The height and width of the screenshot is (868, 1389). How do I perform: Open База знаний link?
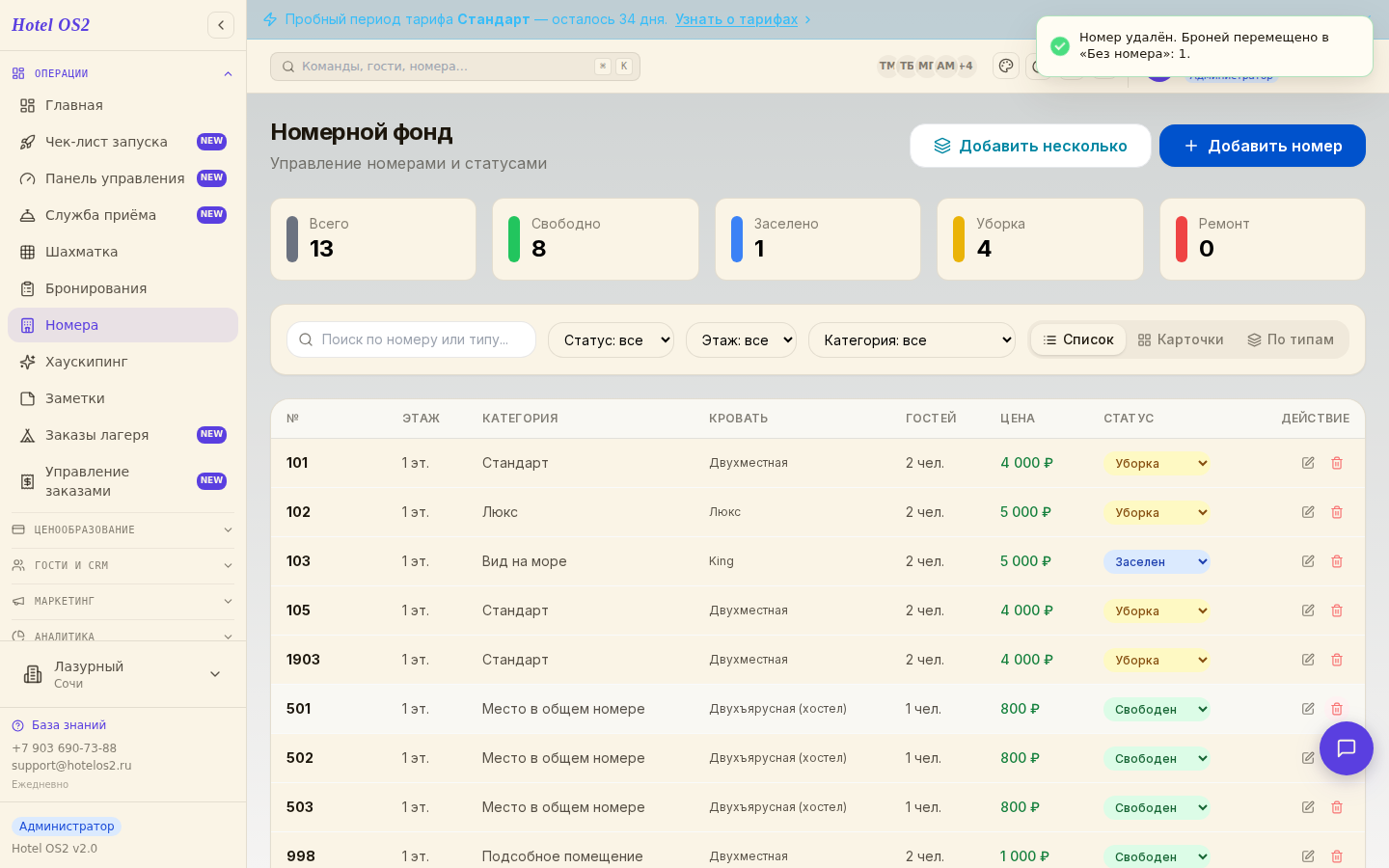[68, 725]
